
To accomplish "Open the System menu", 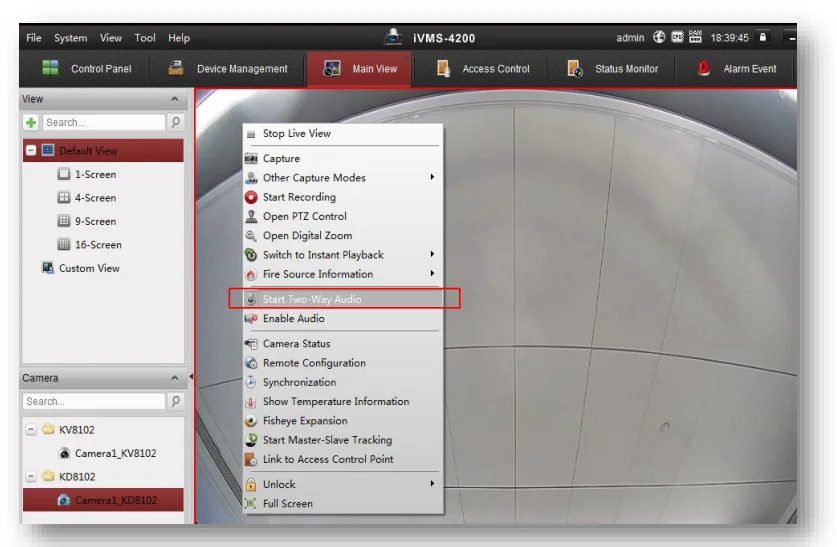I will coord(70,38).
